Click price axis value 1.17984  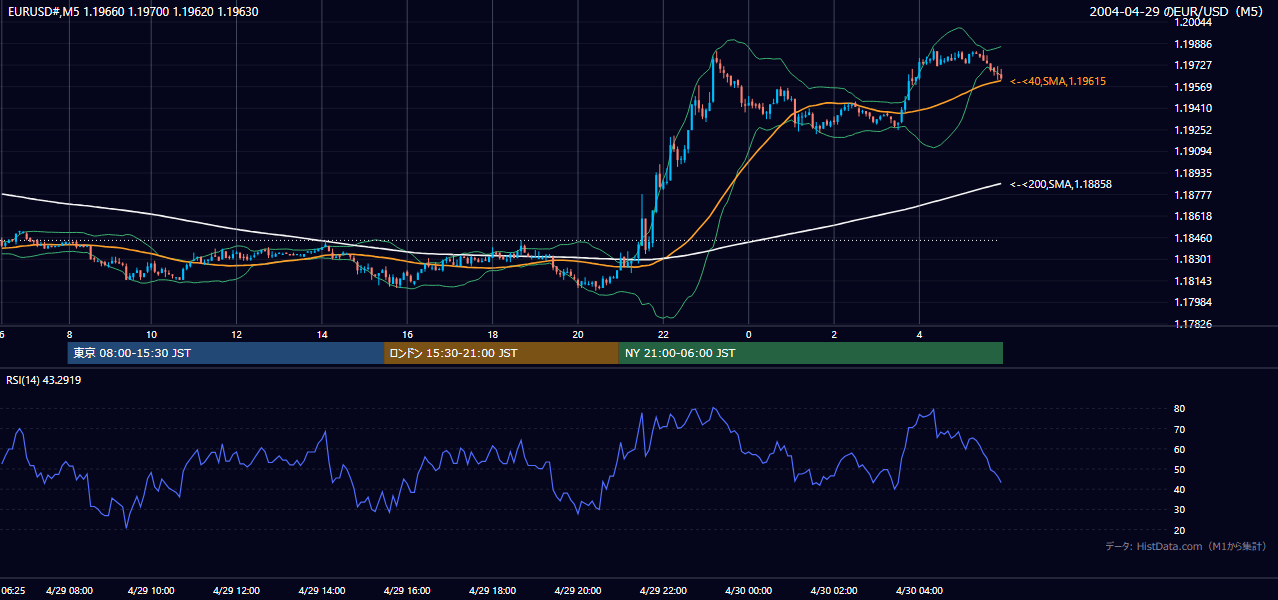pyautogui.click(x=1193, y=302)
